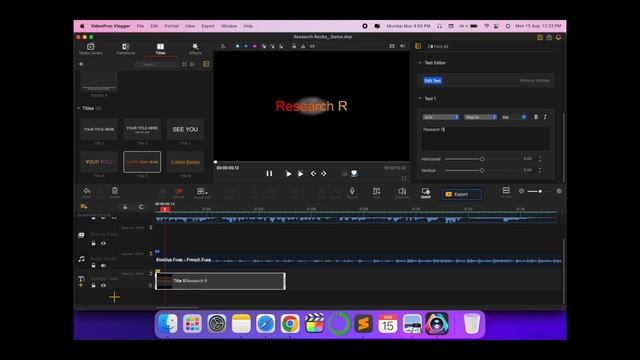Viewport: 640px width, 360px height.
Task: Click the Delete trash icon in toolbar
Action: (x=115, y=191)
